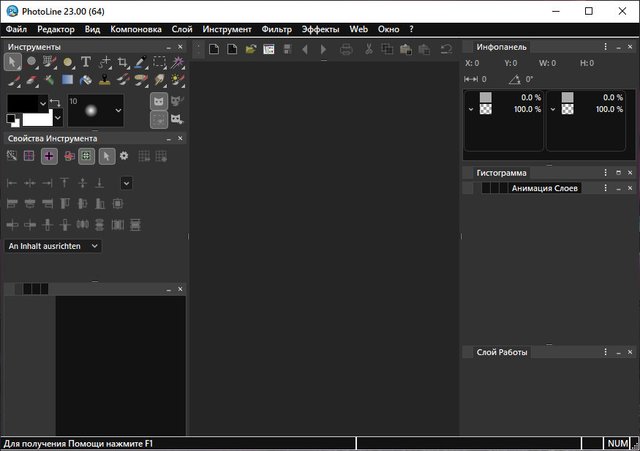The height and width of the screenshot is (451, 640).
Task: Pick the Magic Wand tool
Action: (x=177, y=62)
